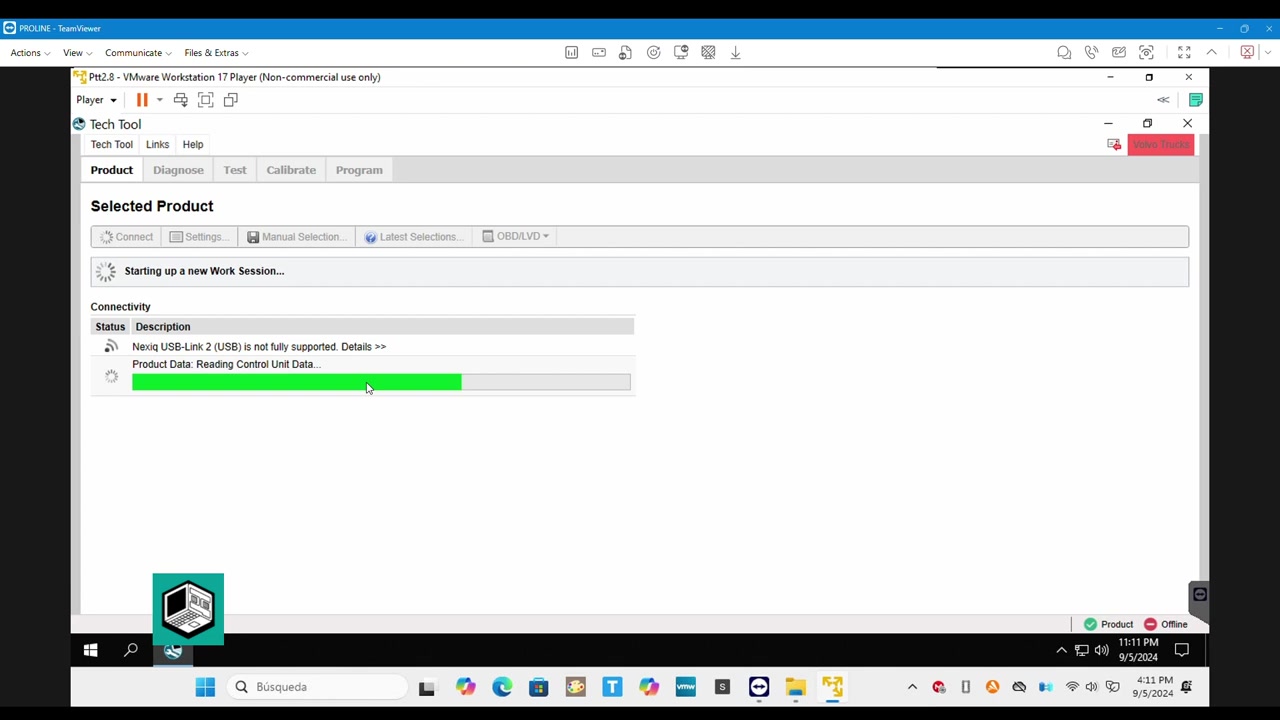1280x720 pixels.
Task: Click in the Búsqueda search box
Action: 319,687
